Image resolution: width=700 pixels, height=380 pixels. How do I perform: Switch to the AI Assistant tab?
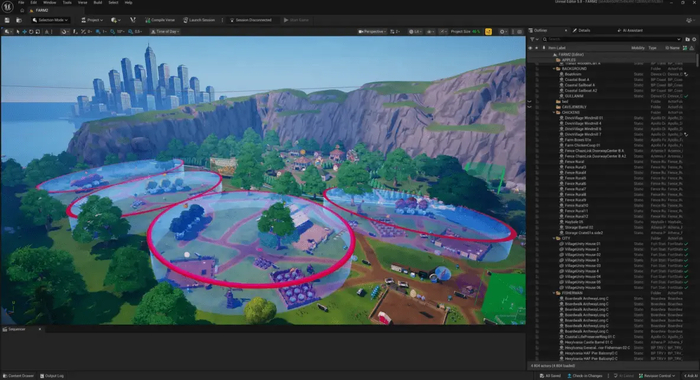click(630, 30)
